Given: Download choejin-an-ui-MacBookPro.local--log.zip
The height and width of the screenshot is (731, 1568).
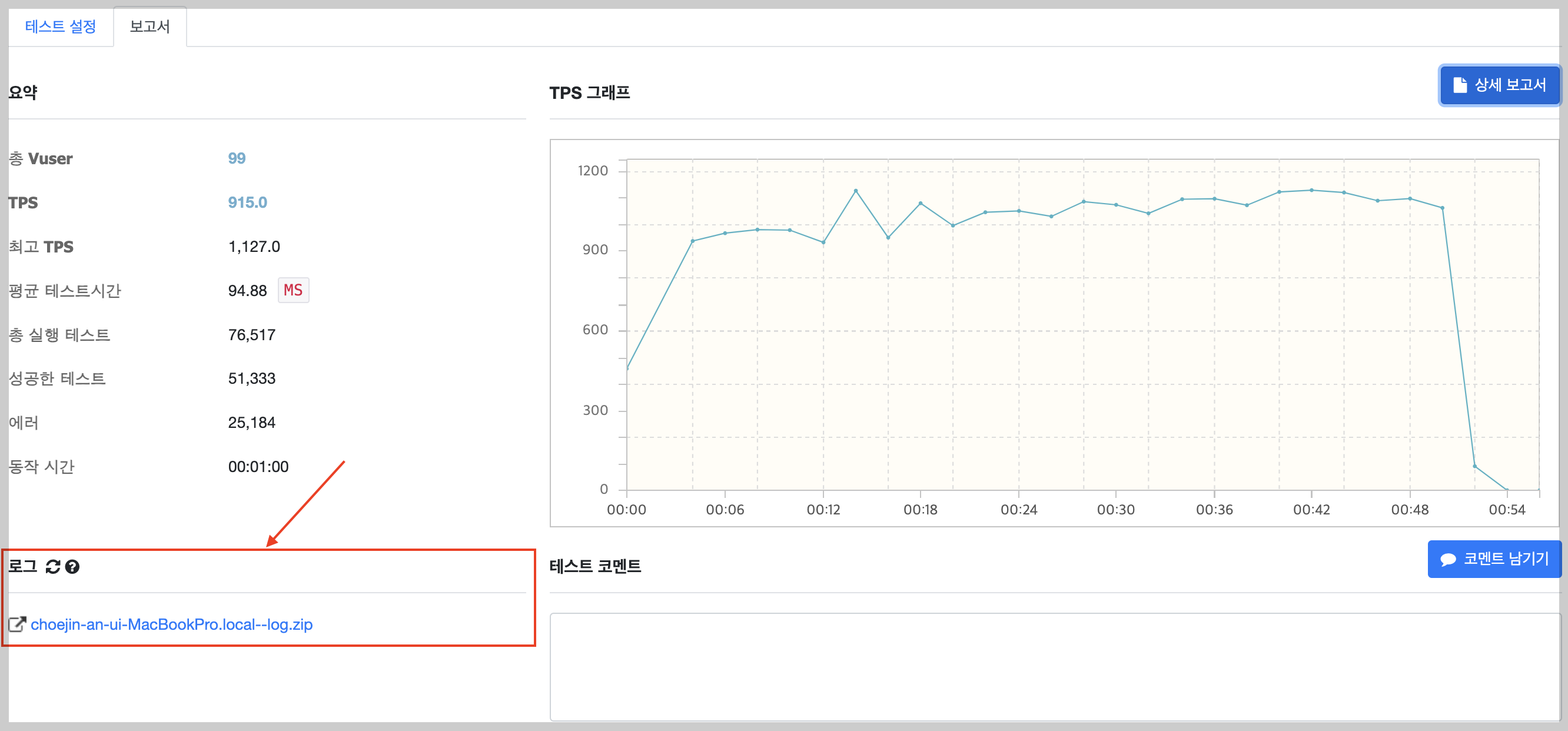Looking at the screenshot, I should coord(171,624).
